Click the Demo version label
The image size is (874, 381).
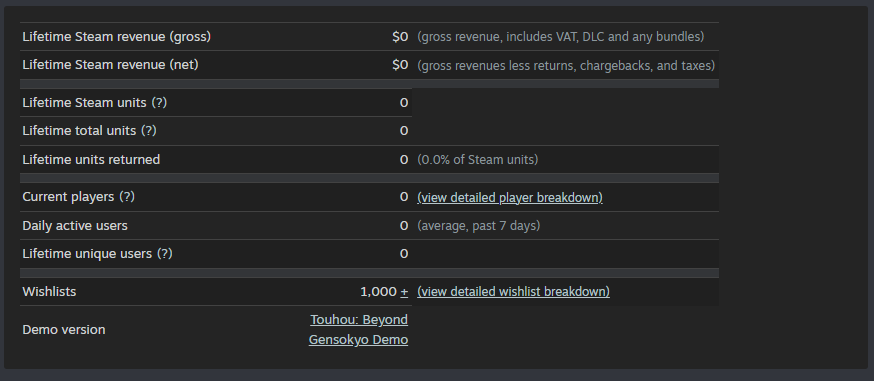(64, 330)
